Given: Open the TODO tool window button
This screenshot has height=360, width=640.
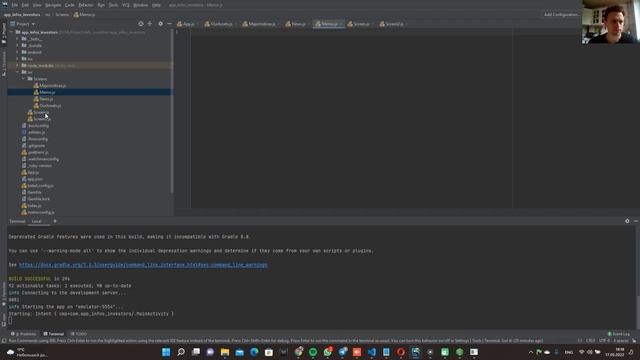Looking at the screenshot, I should coord(79,334).
